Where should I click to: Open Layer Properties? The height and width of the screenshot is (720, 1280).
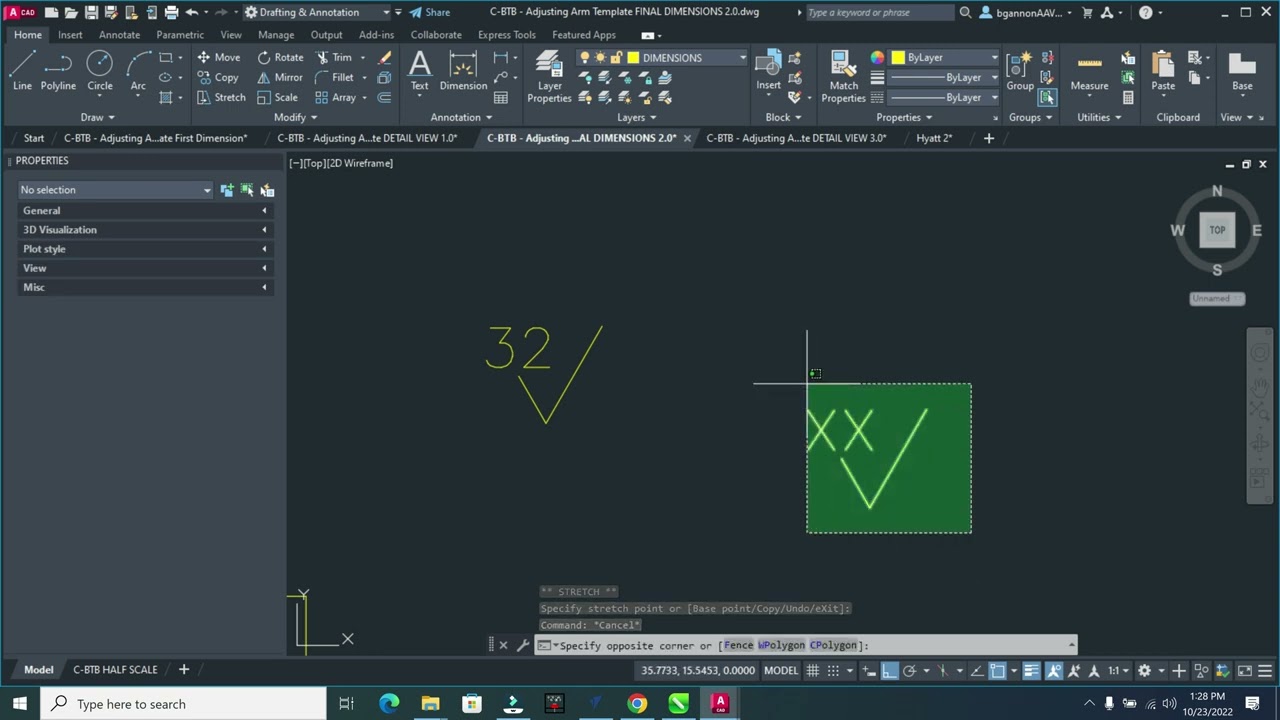pos(549,78)
